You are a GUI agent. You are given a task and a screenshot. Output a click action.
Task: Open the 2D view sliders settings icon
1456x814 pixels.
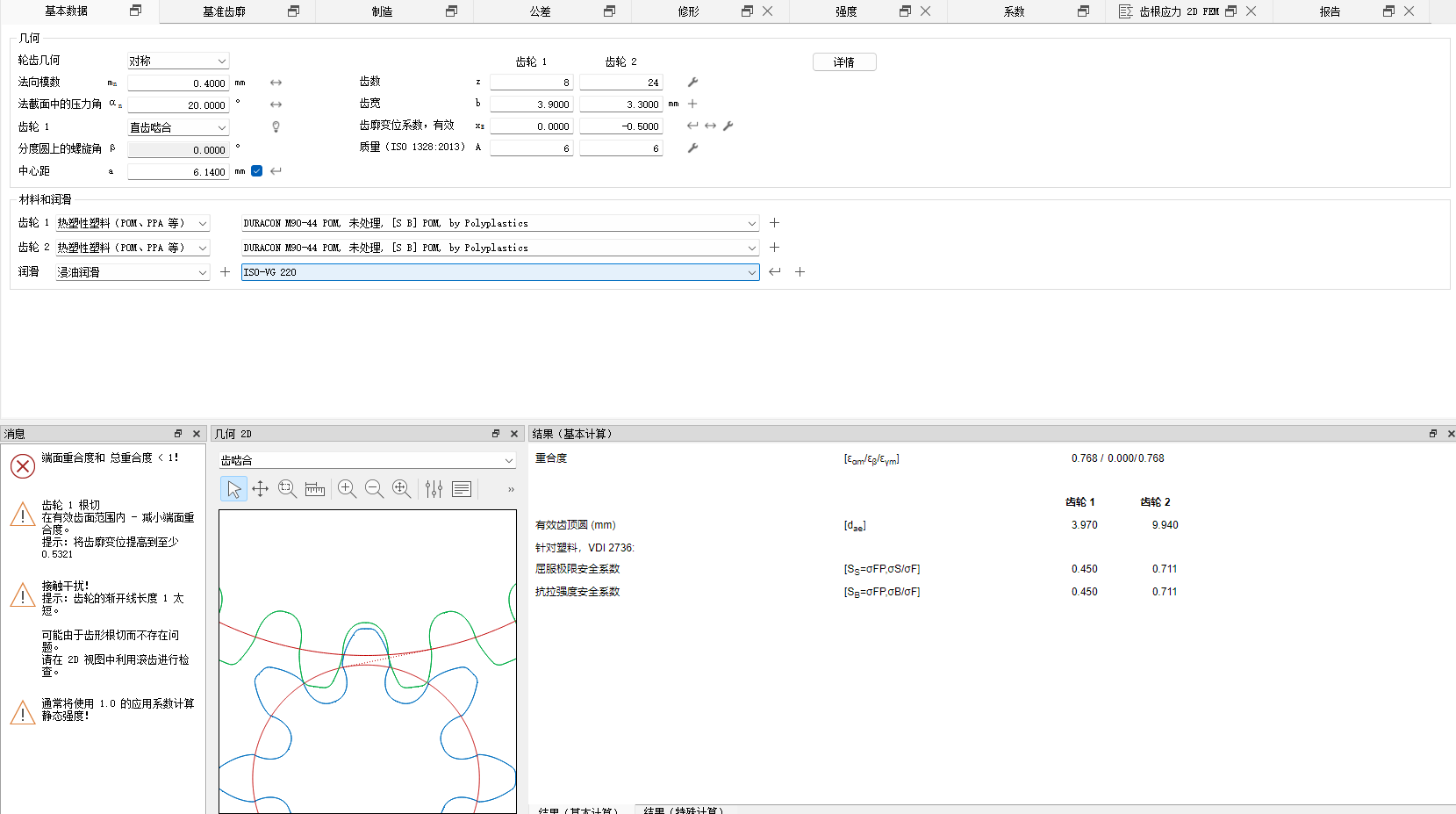click(434, 489)
